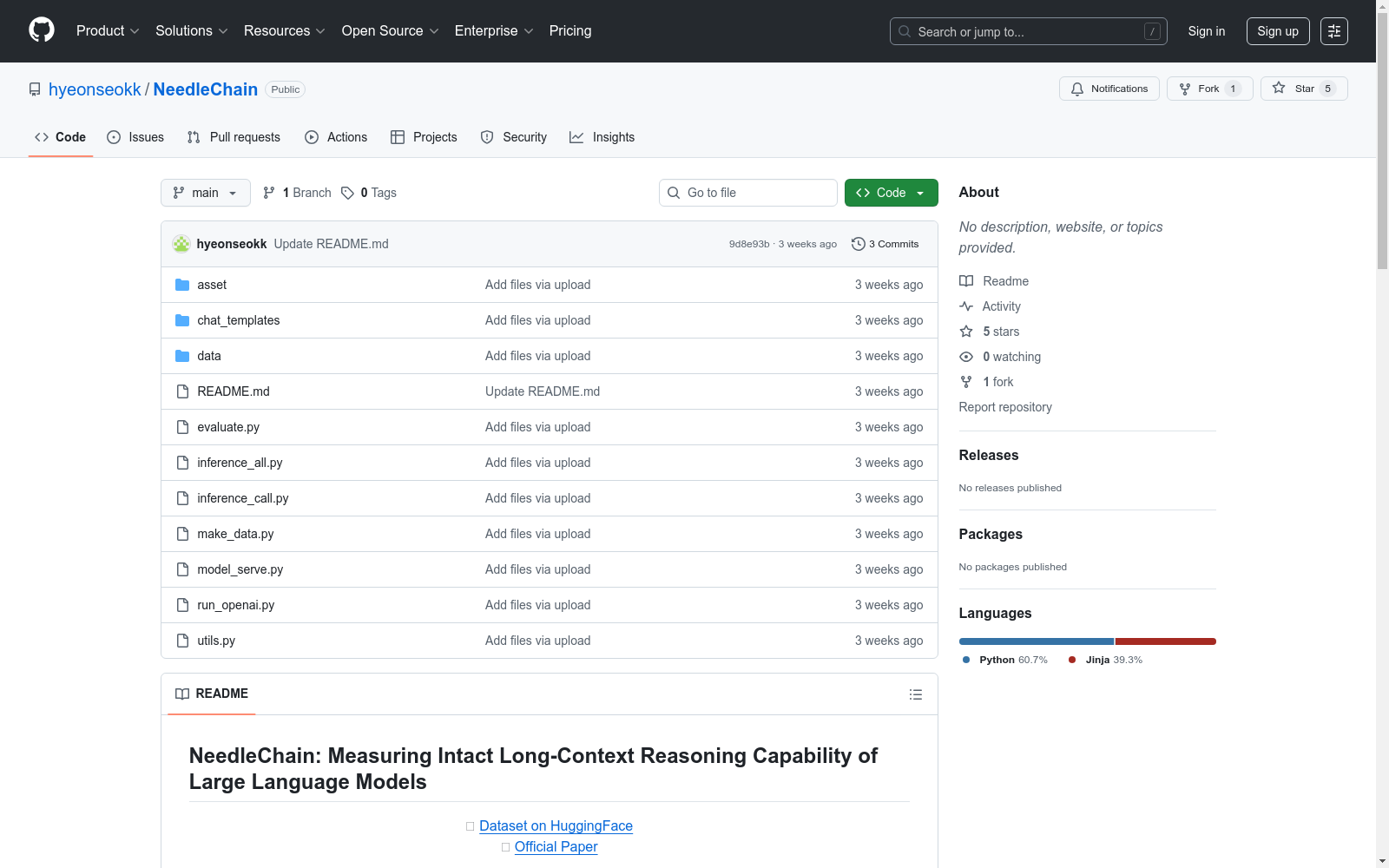Open the Security tab
1389x868 pixels.
pos(514,137)
